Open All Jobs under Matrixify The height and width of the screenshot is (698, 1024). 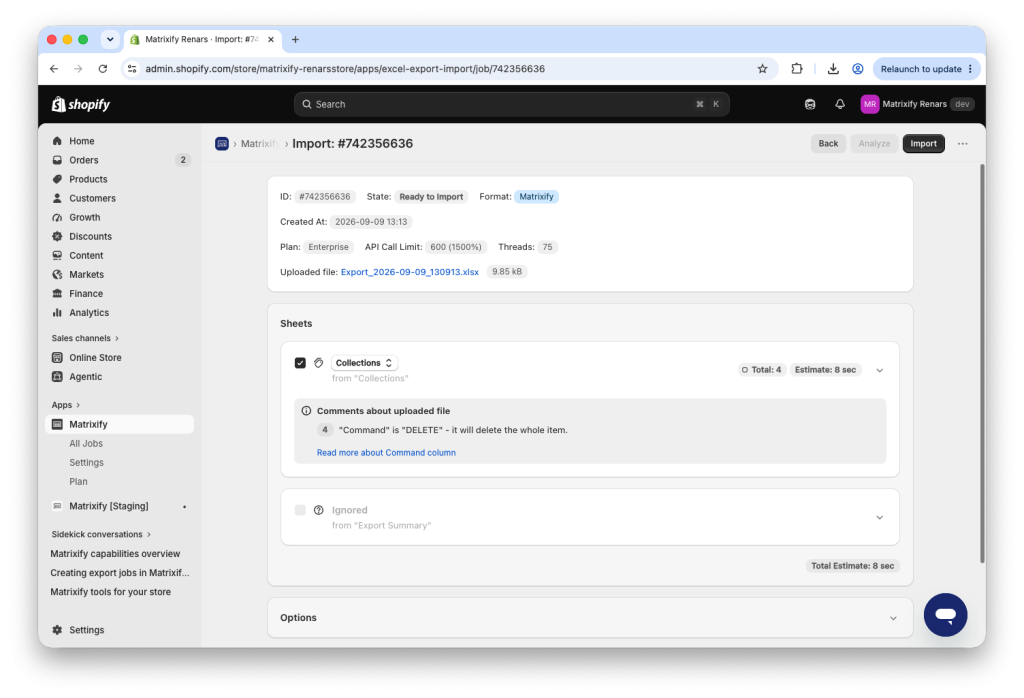point(86,443)
